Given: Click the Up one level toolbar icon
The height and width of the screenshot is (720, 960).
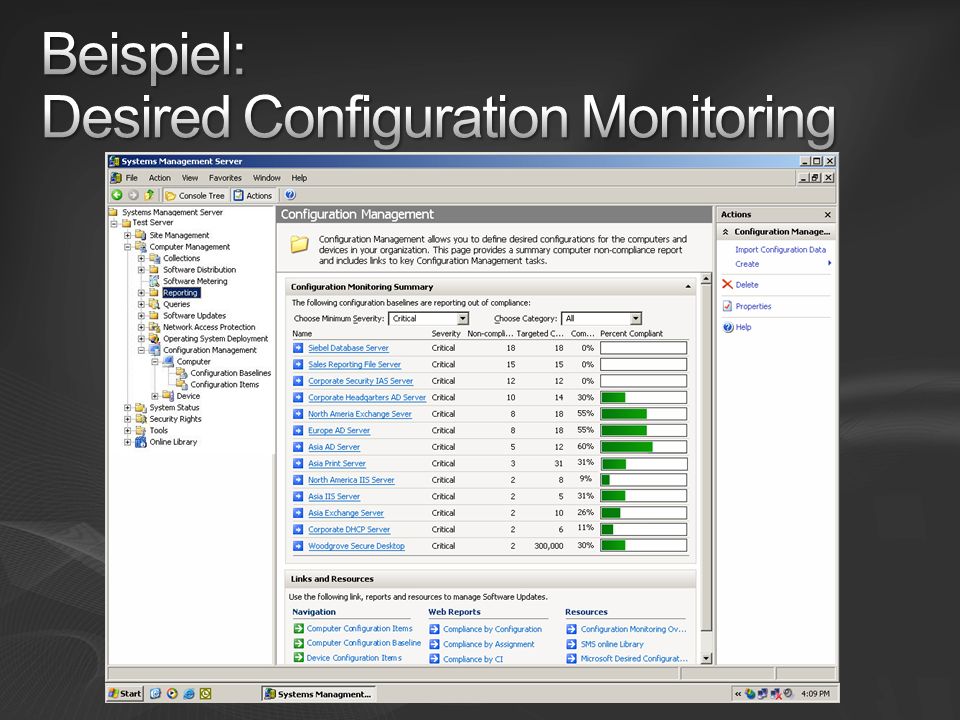Looking at the screenshot, I should point(149,195).
